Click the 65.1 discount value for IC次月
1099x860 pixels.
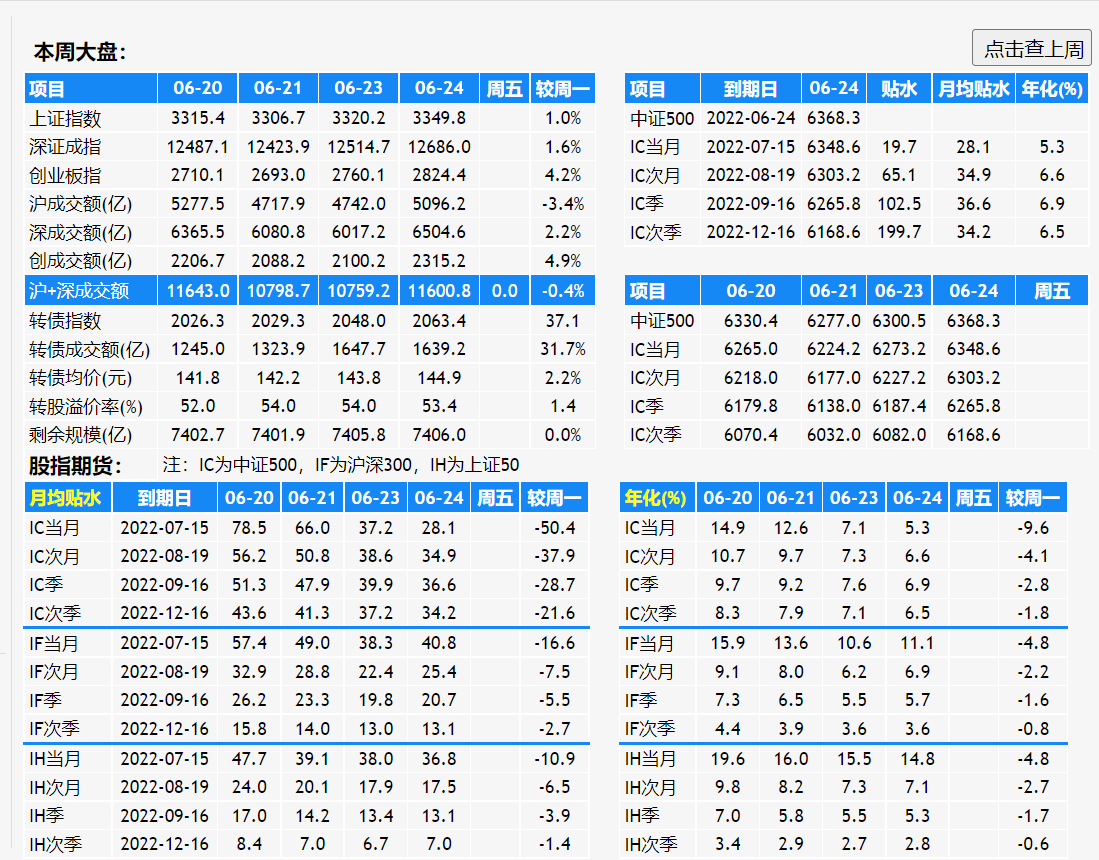899,175
